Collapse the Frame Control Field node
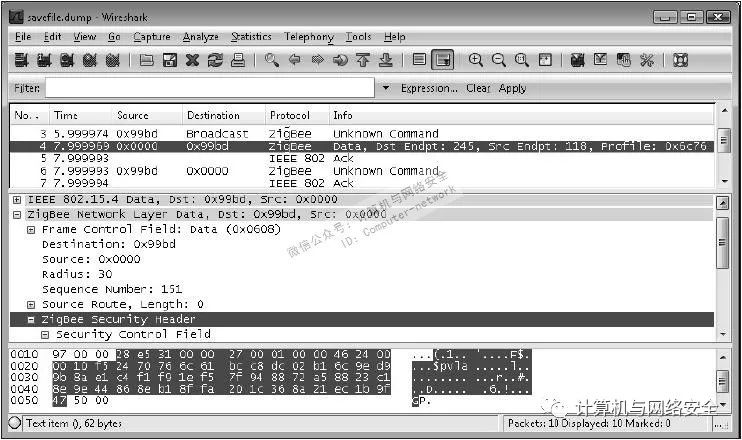The height and width of the screenshot is (440, 742). 31,230
